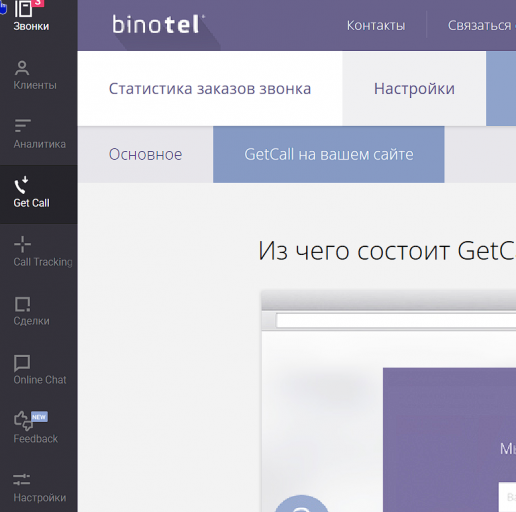Click the red notification badge on Звонки
Screen dimensions: 516x512
tap(38, 3)
